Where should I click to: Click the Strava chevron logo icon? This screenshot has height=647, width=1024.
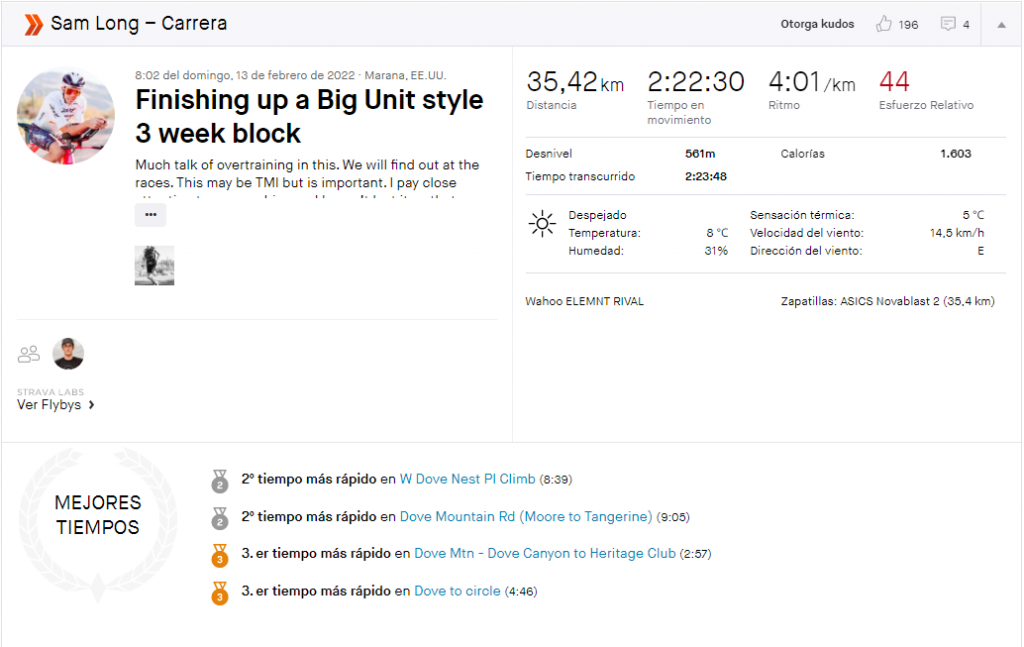point(33,24)
